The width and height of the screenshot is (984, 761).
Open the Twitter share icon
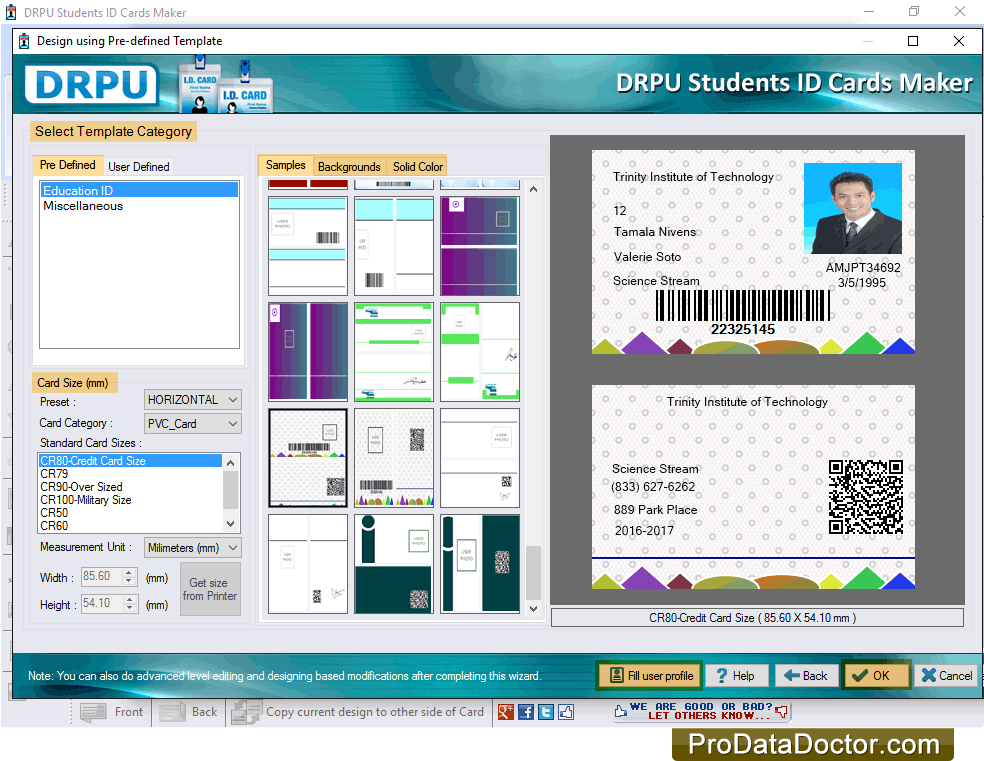546,712
